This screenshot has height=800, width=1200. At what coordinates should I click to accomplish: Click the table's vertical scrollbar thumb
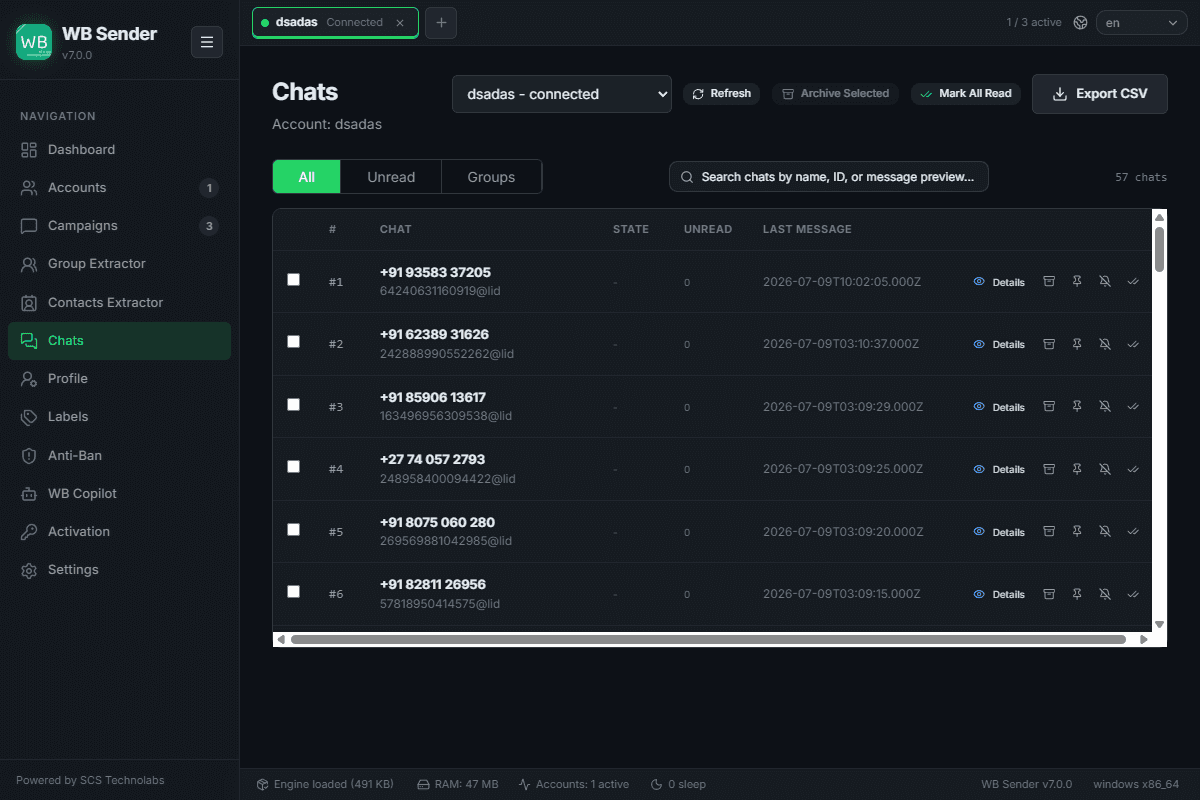pos(1159,249)
